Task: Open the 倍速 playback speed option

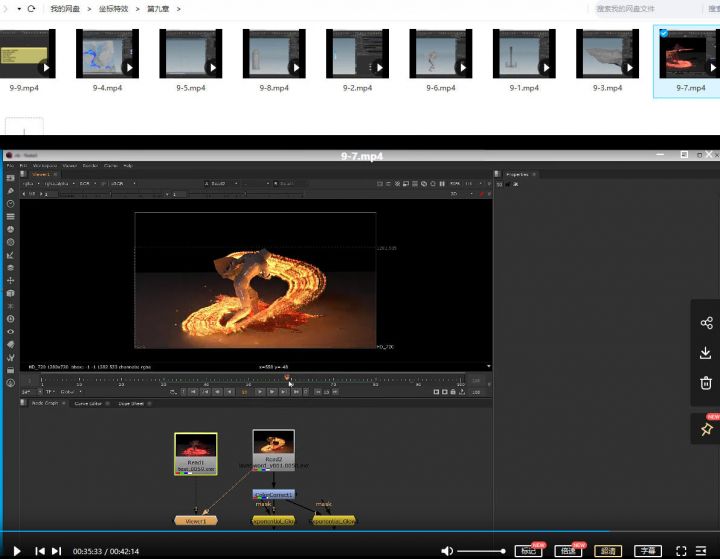Action: [x=568, y=551]
